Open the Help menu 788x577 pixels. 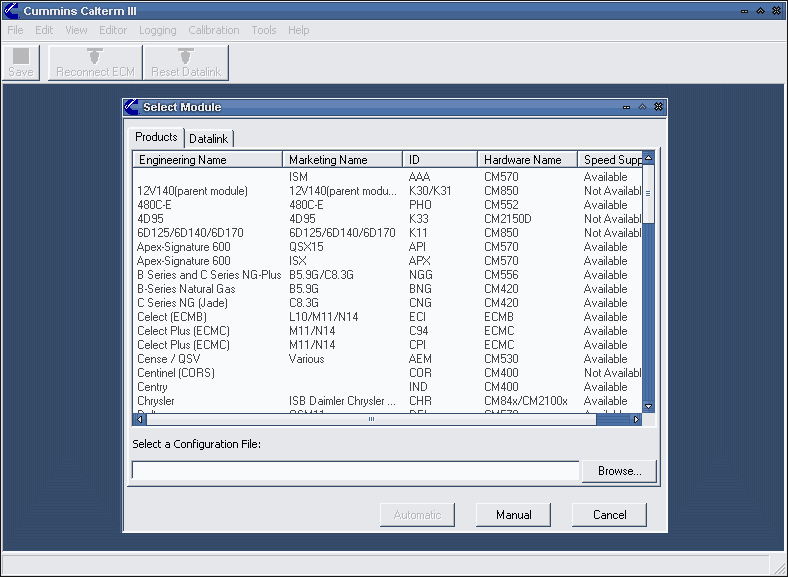click(x=299, y=30)
